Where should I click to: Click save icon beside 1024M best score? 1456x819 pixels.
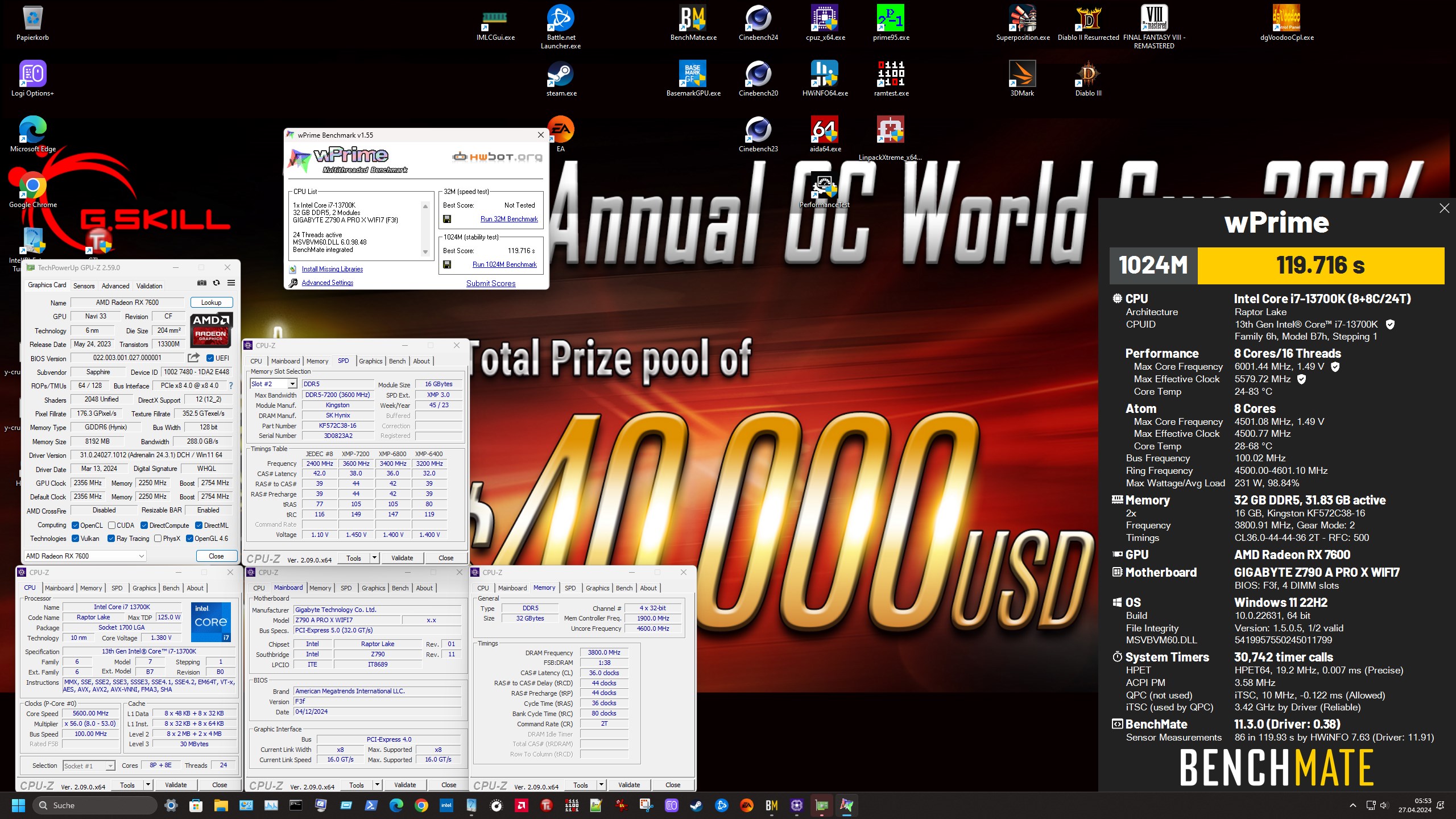click(x=447, y=264)
